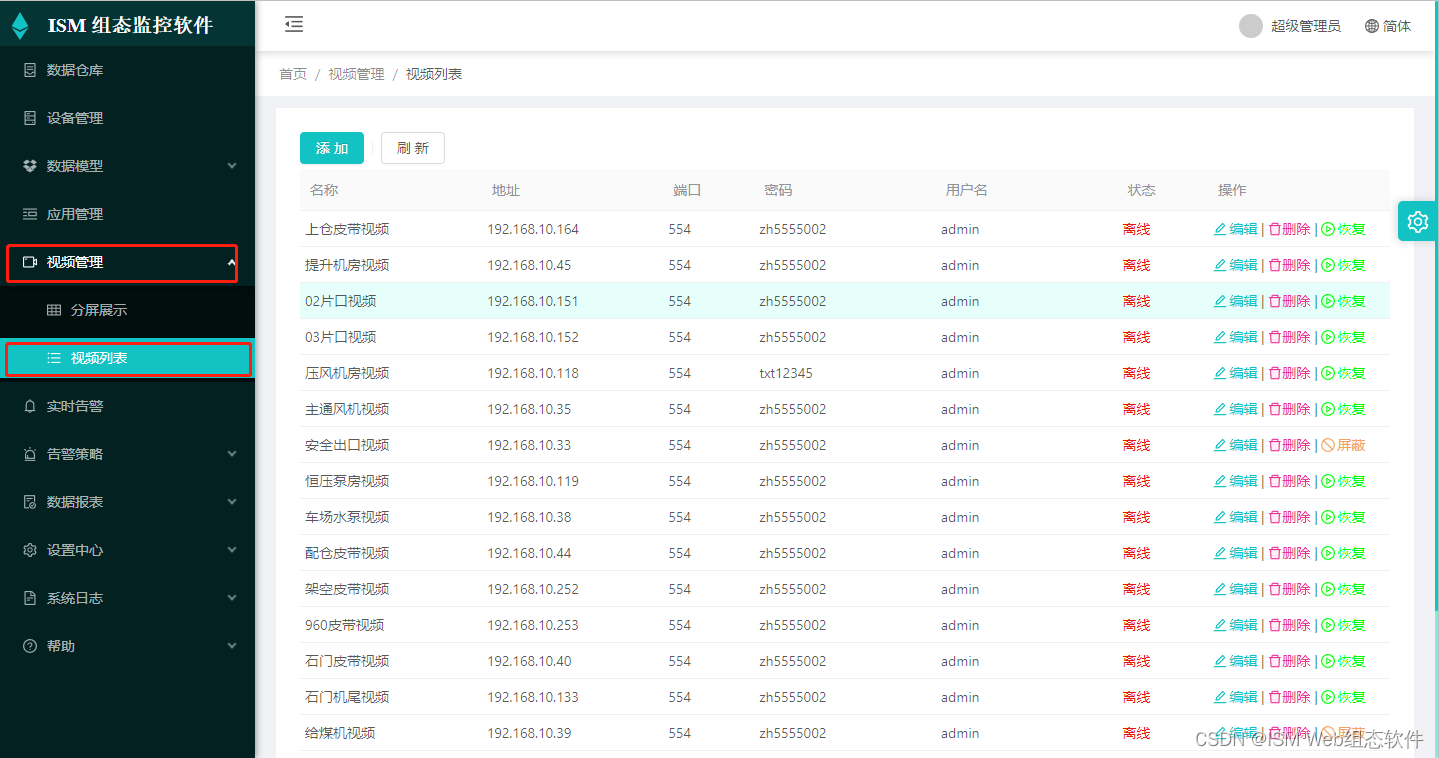Expand the 告警策略 section
The image size is (1439, 758).
pyautogui.click(x=64, y=453)
